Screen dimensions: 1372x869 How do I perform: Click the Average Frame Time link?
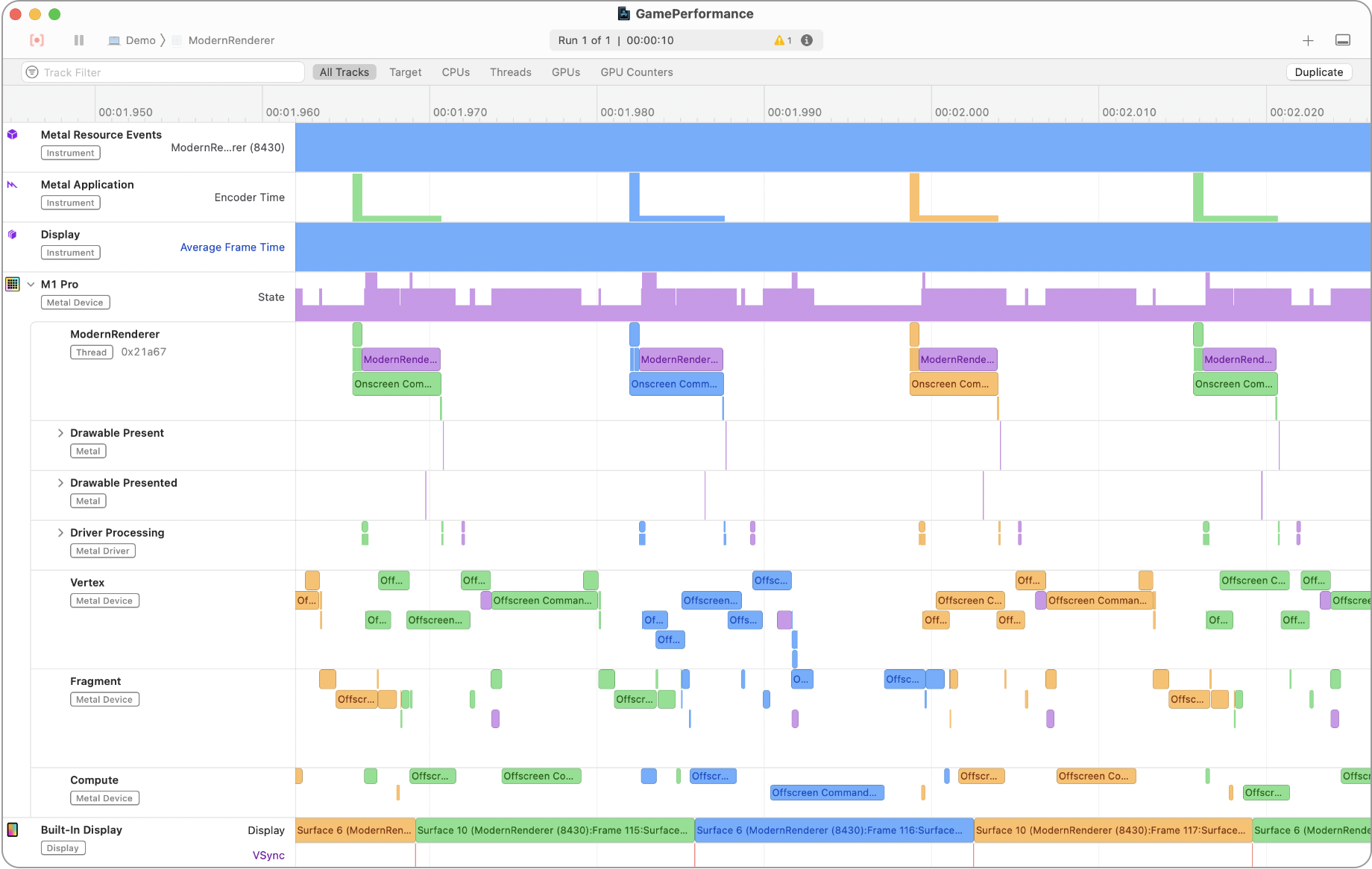pyautogui.click(x=233, y=247)
